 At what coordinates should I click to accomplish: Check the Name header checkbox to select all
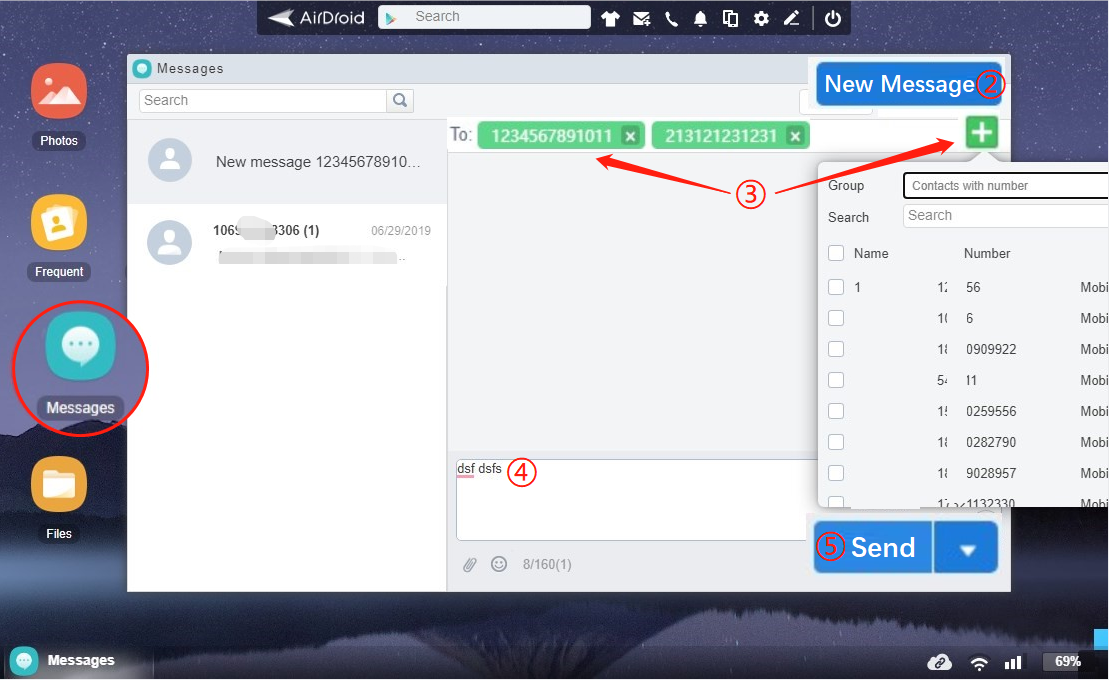click(836, 253)
